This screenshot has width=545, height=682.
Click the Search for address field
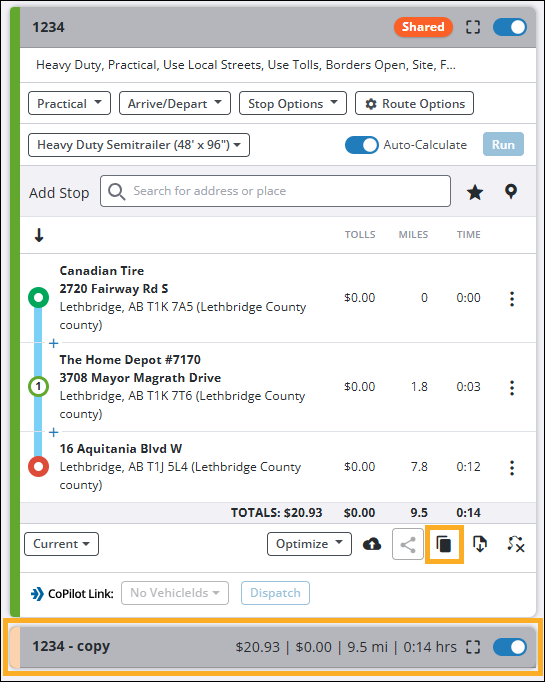point(275,191)
